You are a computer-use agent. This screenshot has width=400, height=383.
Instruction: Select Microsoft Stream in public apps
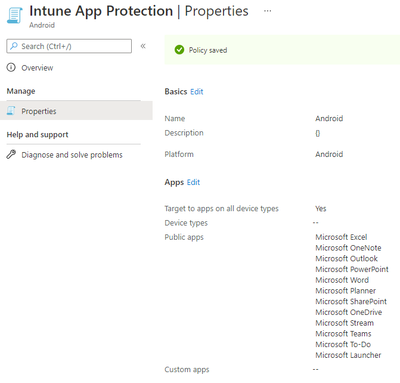tap(345, 323)
